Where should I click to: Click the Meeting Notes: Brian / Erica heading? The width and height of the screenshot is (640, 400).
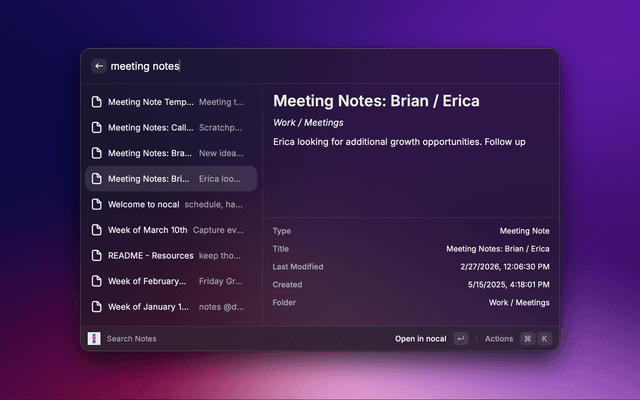click(376, 101)
